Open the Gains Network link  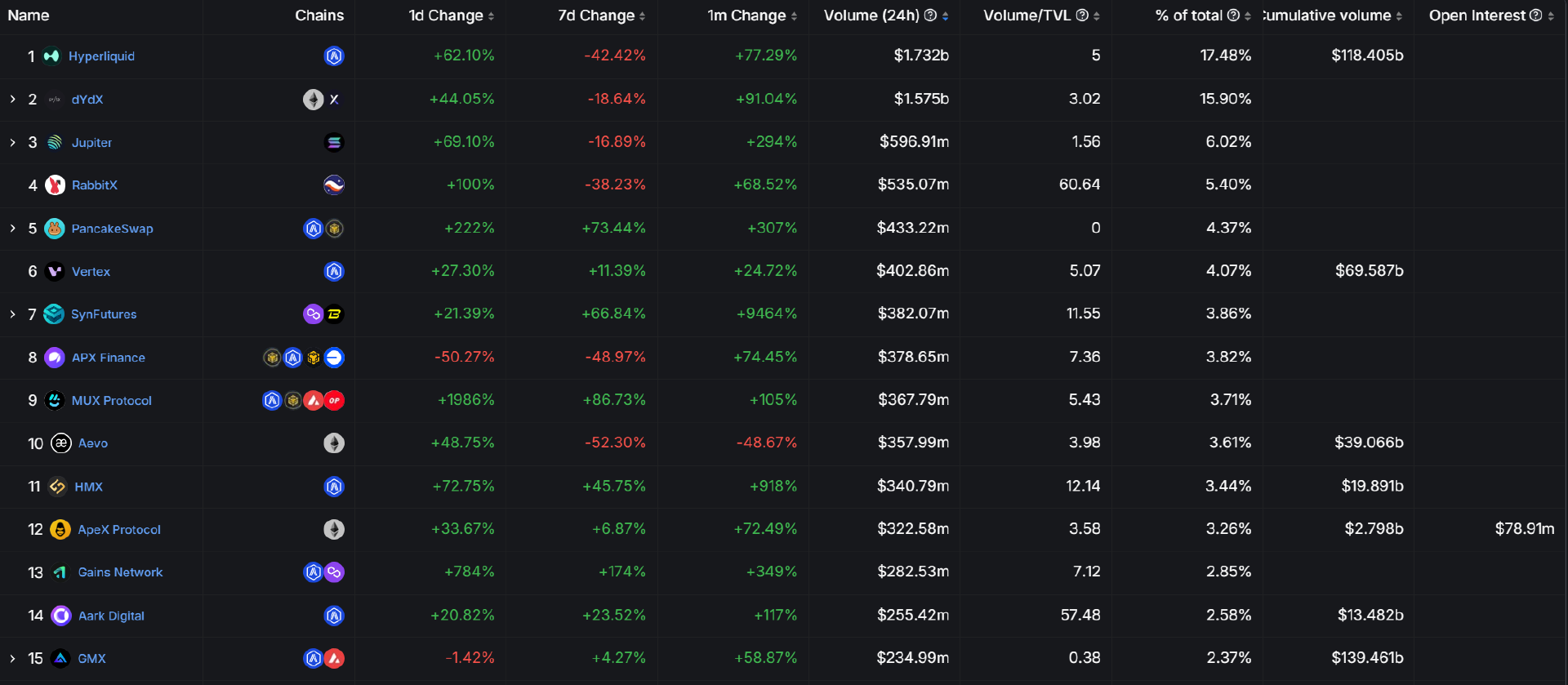[x=120, y=572]
